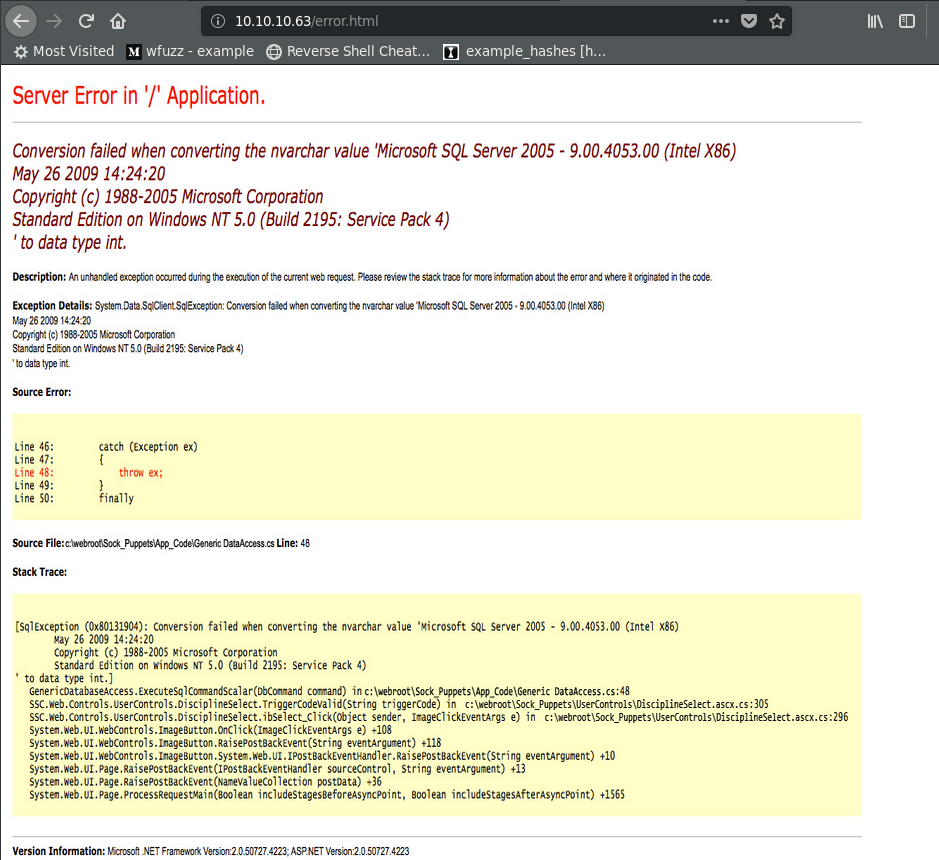This screenshot has height=860, width=939.
Task: Click the 'Stack Trace:' label
Action: (40, 572)
